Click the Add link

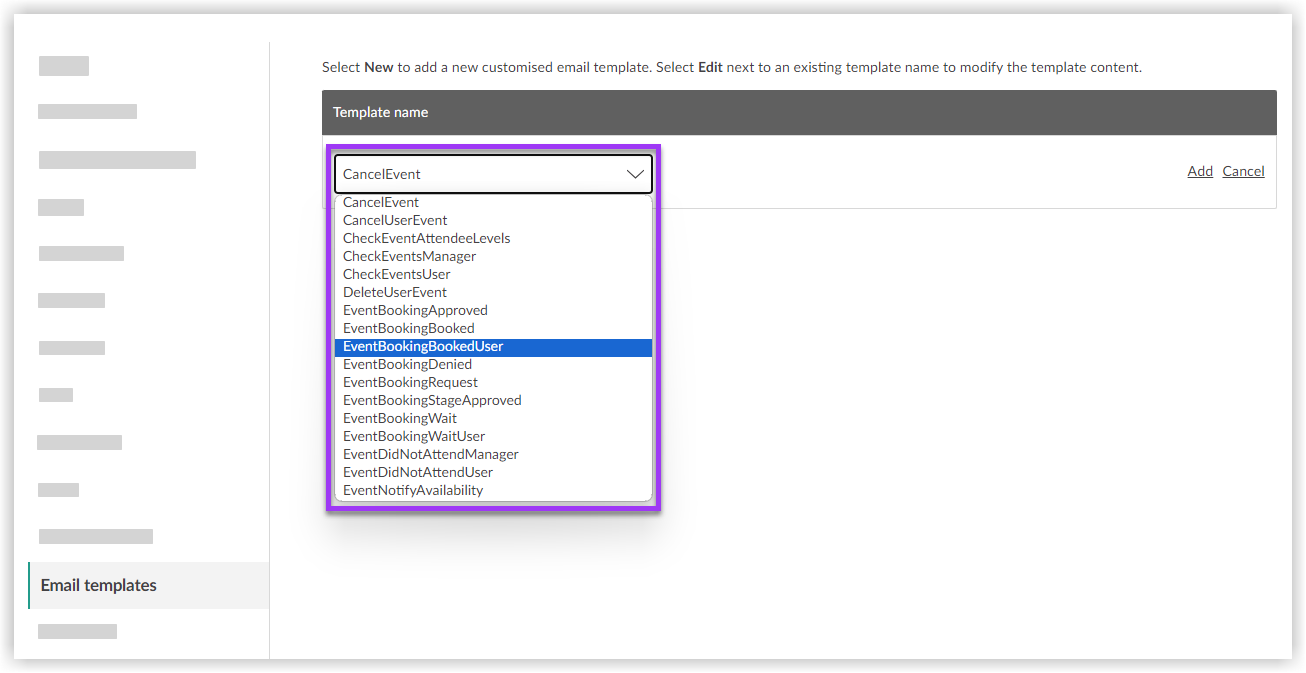click(1200, 172)
